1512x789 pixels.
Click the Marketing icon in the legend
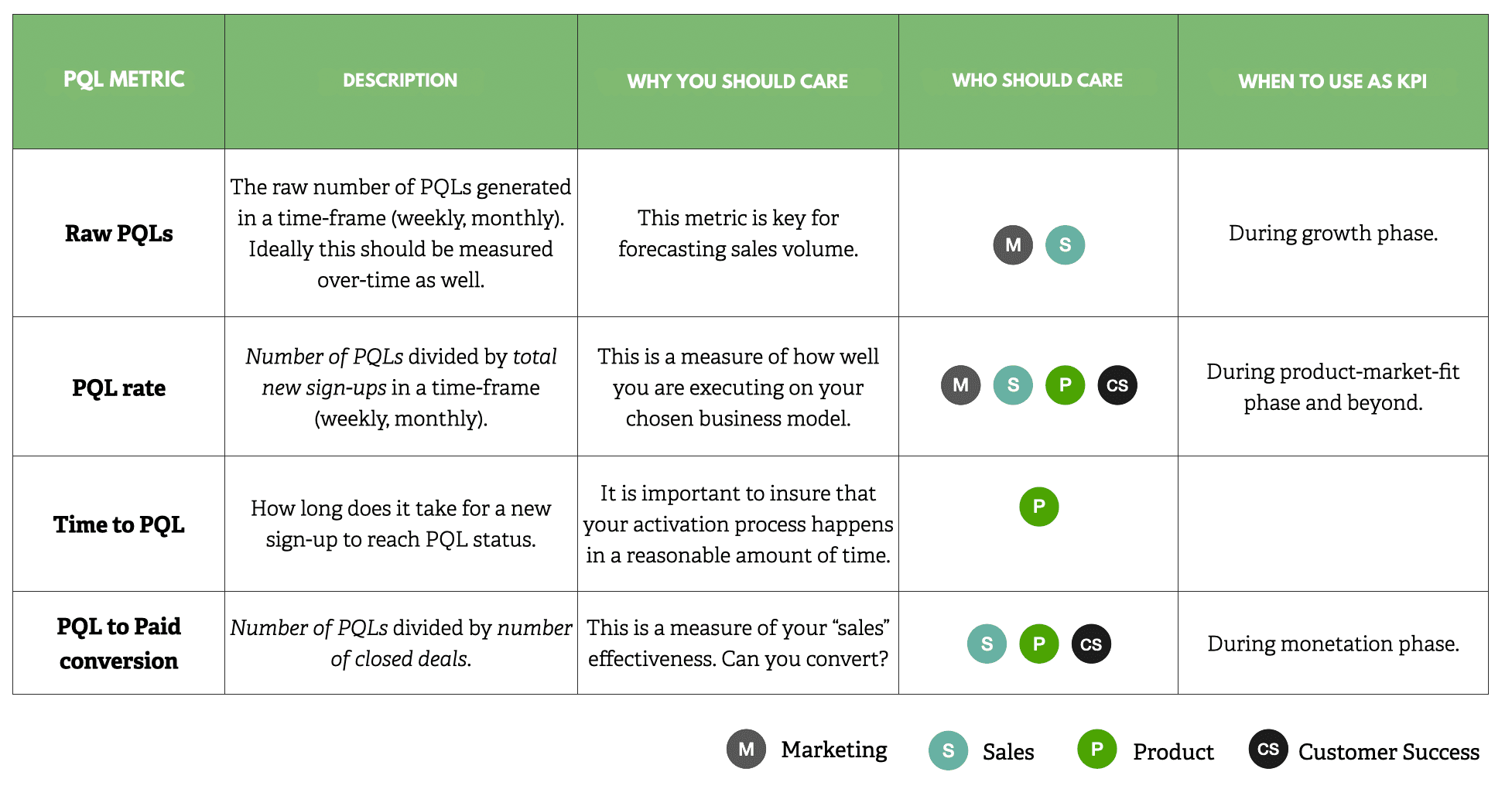point(746,749)
